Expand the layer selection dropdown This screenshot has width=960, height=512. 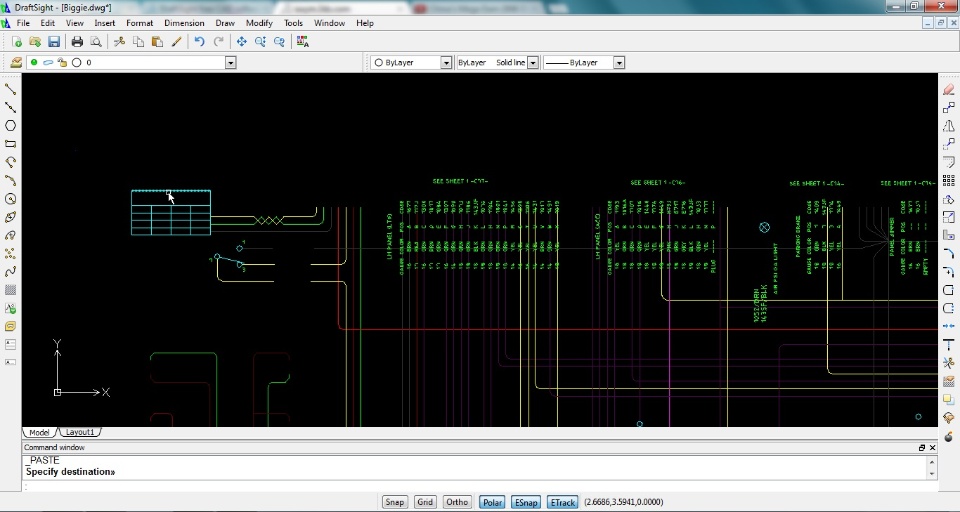click(230, 63)
